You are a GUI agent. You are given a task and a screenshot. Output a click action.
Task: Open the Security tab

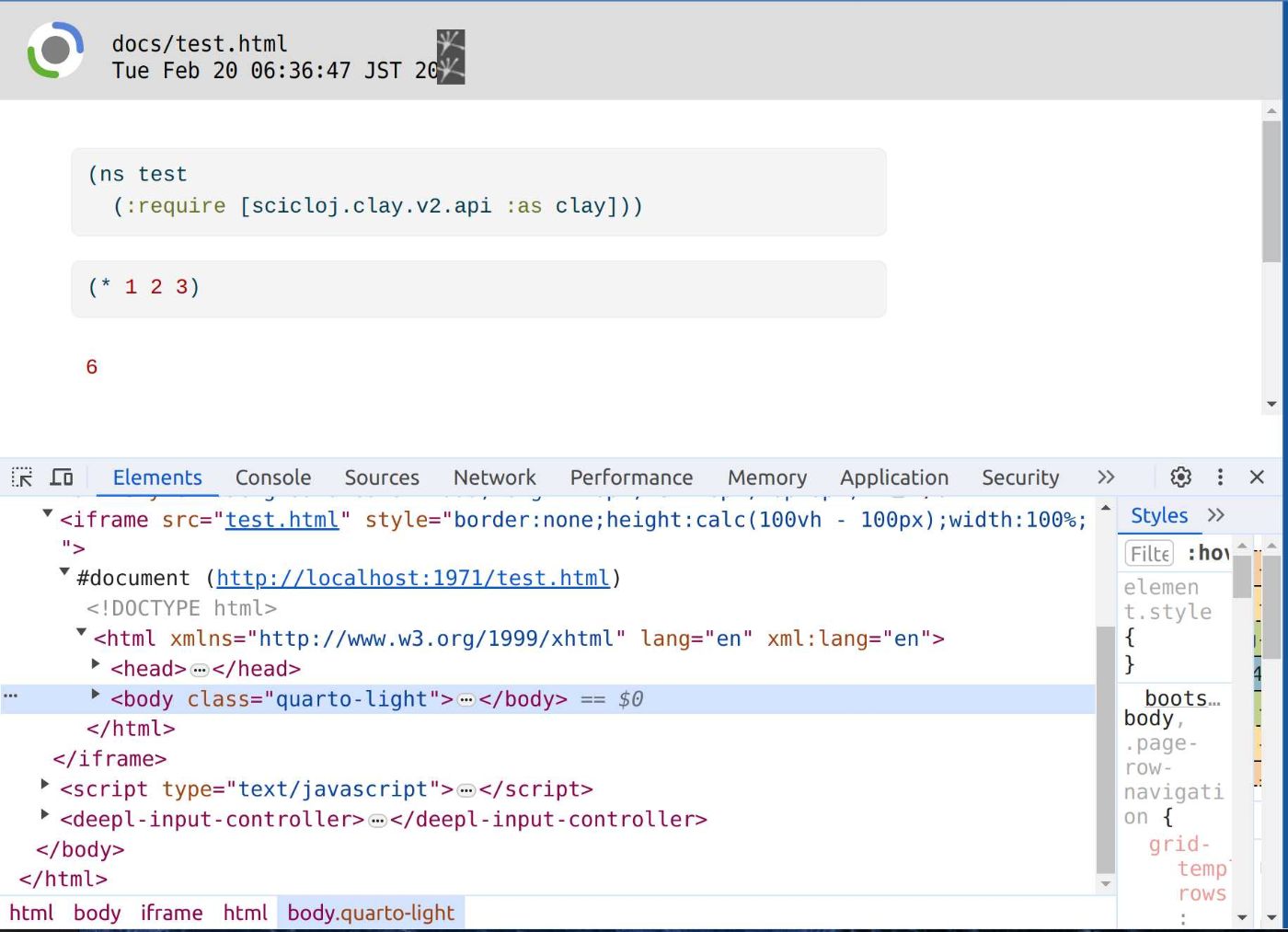coord(1020,478)
